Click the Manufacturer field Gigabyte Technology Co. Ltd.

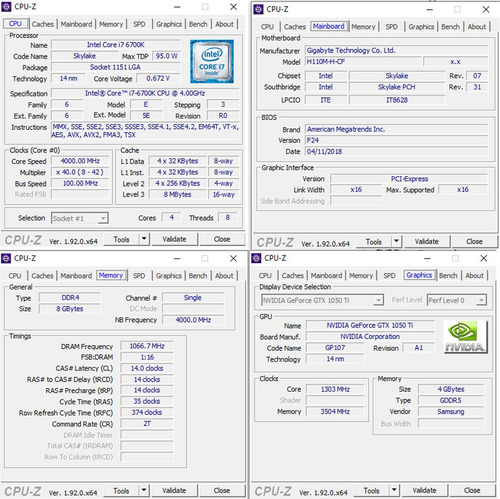coord(396,50)
